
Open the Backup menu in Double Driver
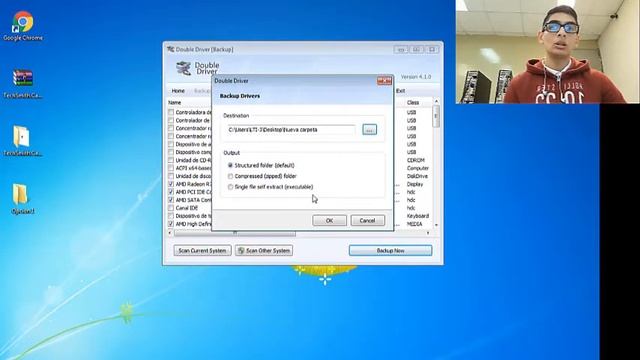(x=202, y=91)
